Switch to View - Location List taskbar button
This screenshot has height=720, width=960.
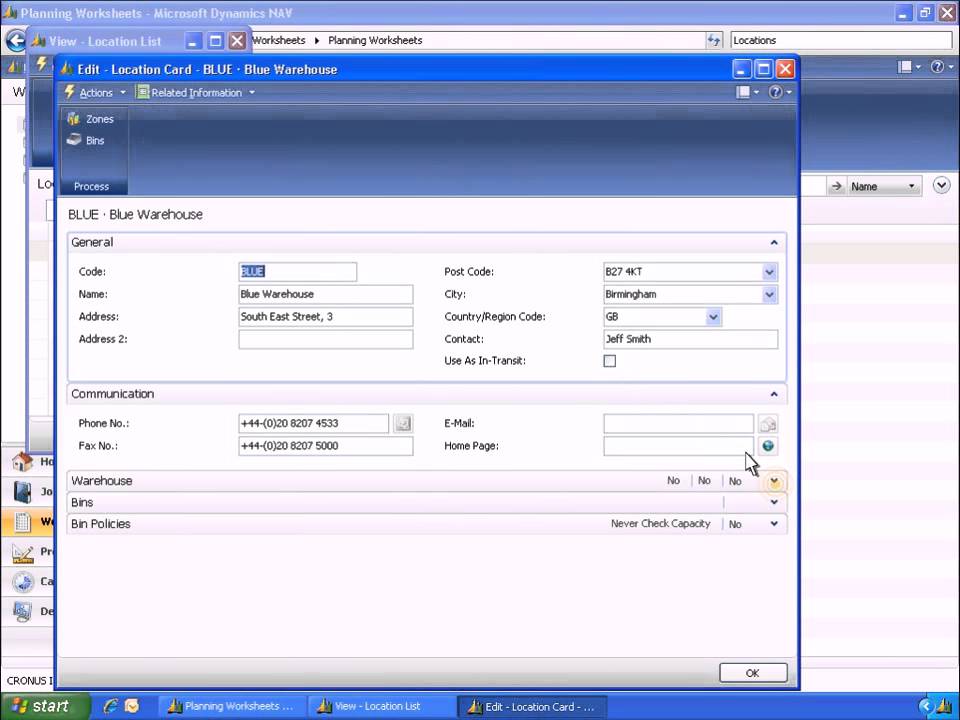[380, 707]
